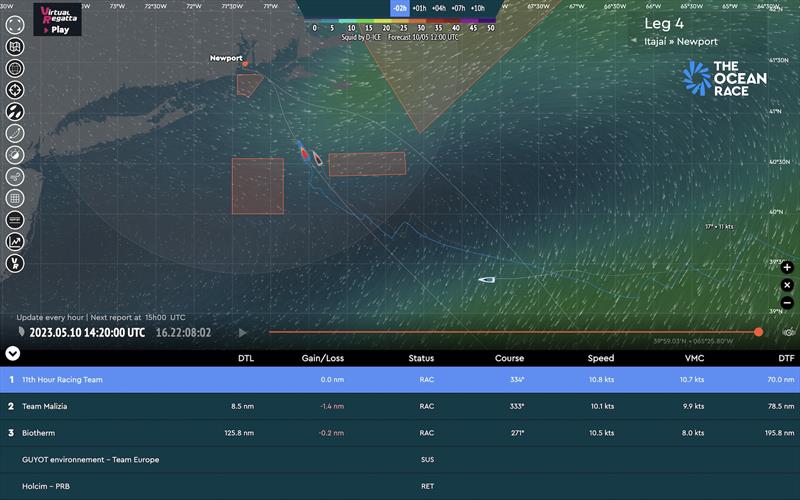The width and height of the screenshot is (800, 500).
Task: Click the Newport finish marker
Action: pyautogui.click(x=245, y=64)
